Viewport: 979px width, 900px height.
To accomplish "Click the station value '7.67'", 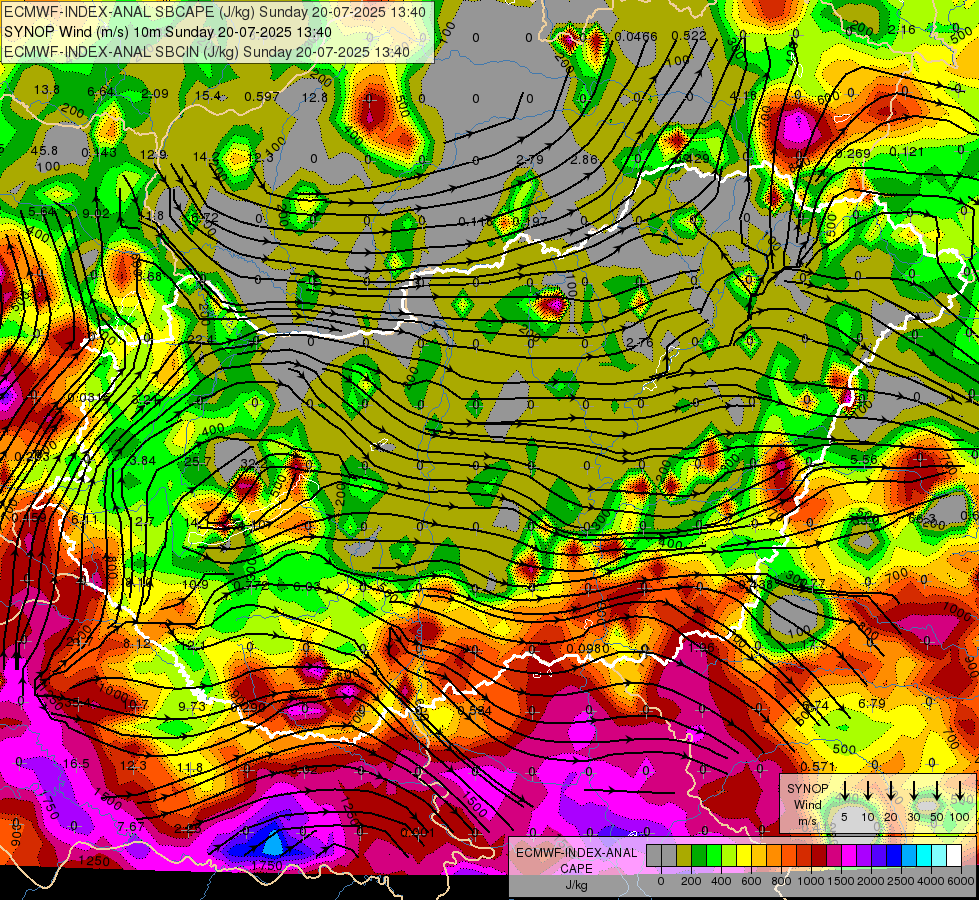I will tap(131, 826).
